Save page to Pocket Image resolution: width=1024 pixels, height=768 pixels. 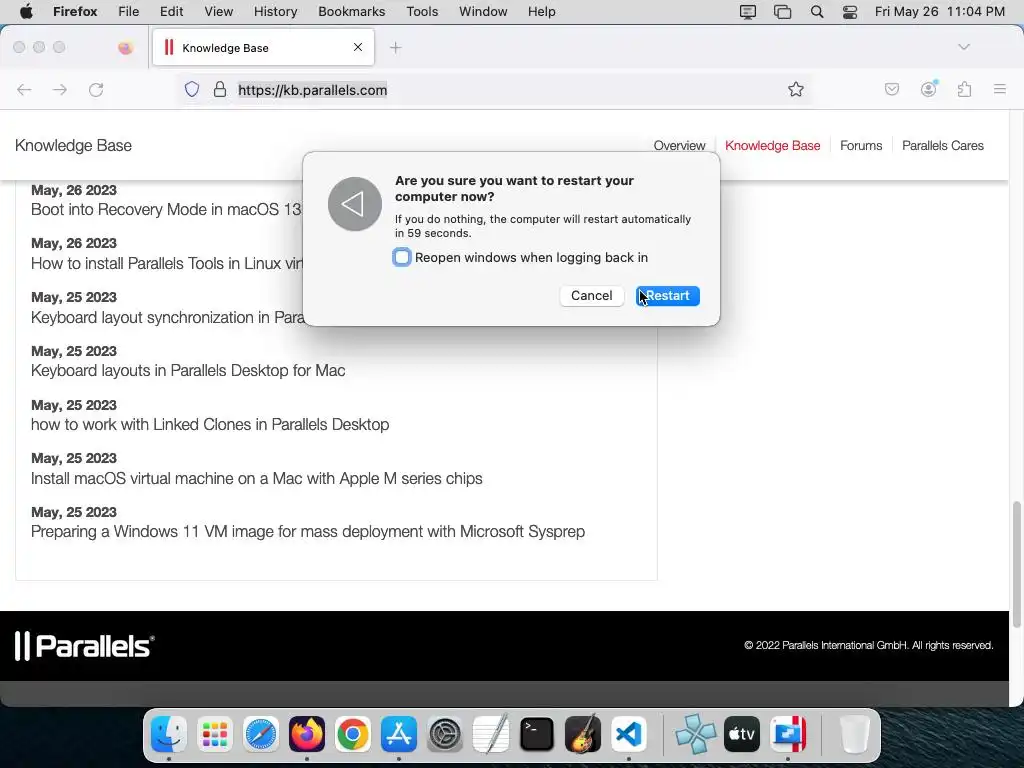[x=891, y=89]
